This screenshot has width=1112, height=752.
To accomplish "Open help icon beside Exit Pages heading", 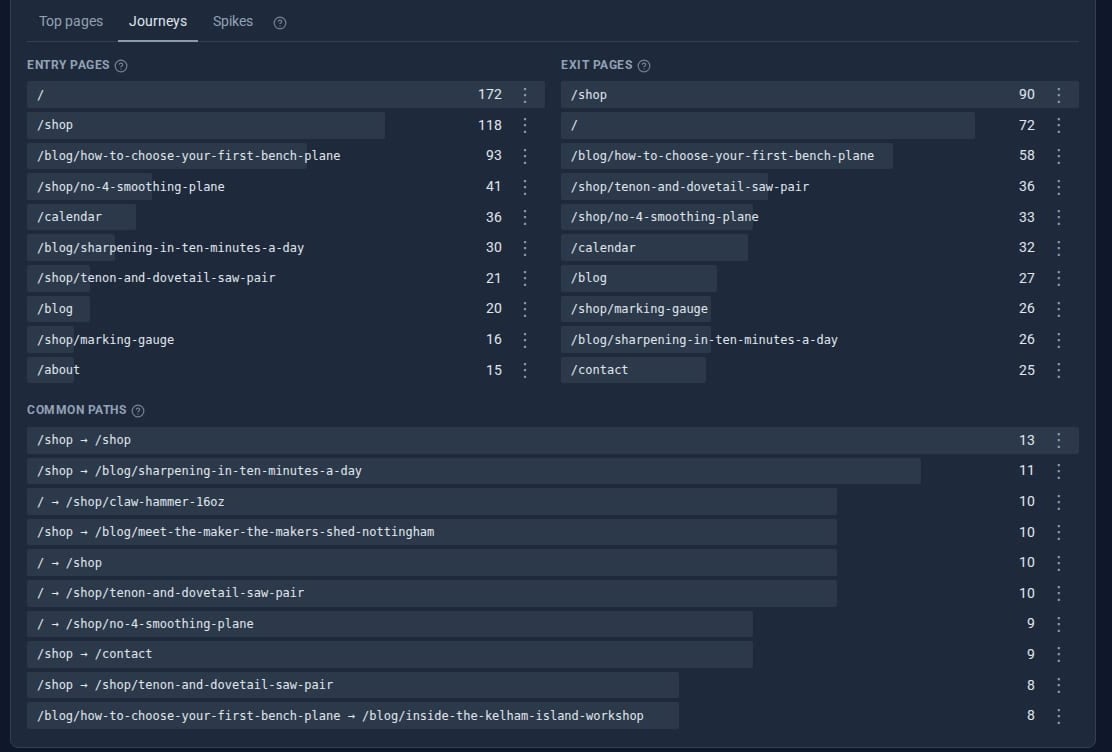I will tap(644, 65).
